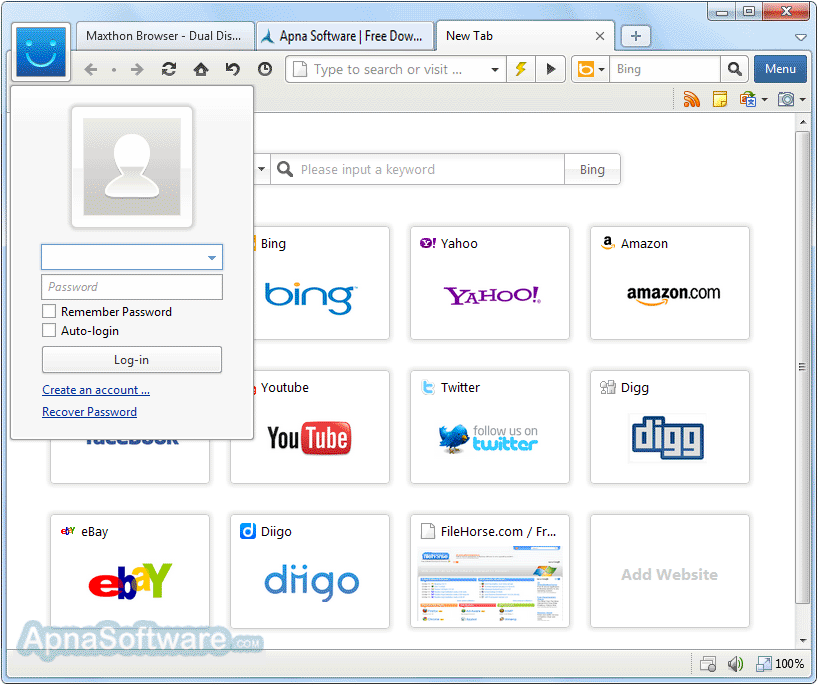Viewport: 818px width, 685px height.
Task: Open the snap tool dropdown arrow
Action: [x=803, y=99]
